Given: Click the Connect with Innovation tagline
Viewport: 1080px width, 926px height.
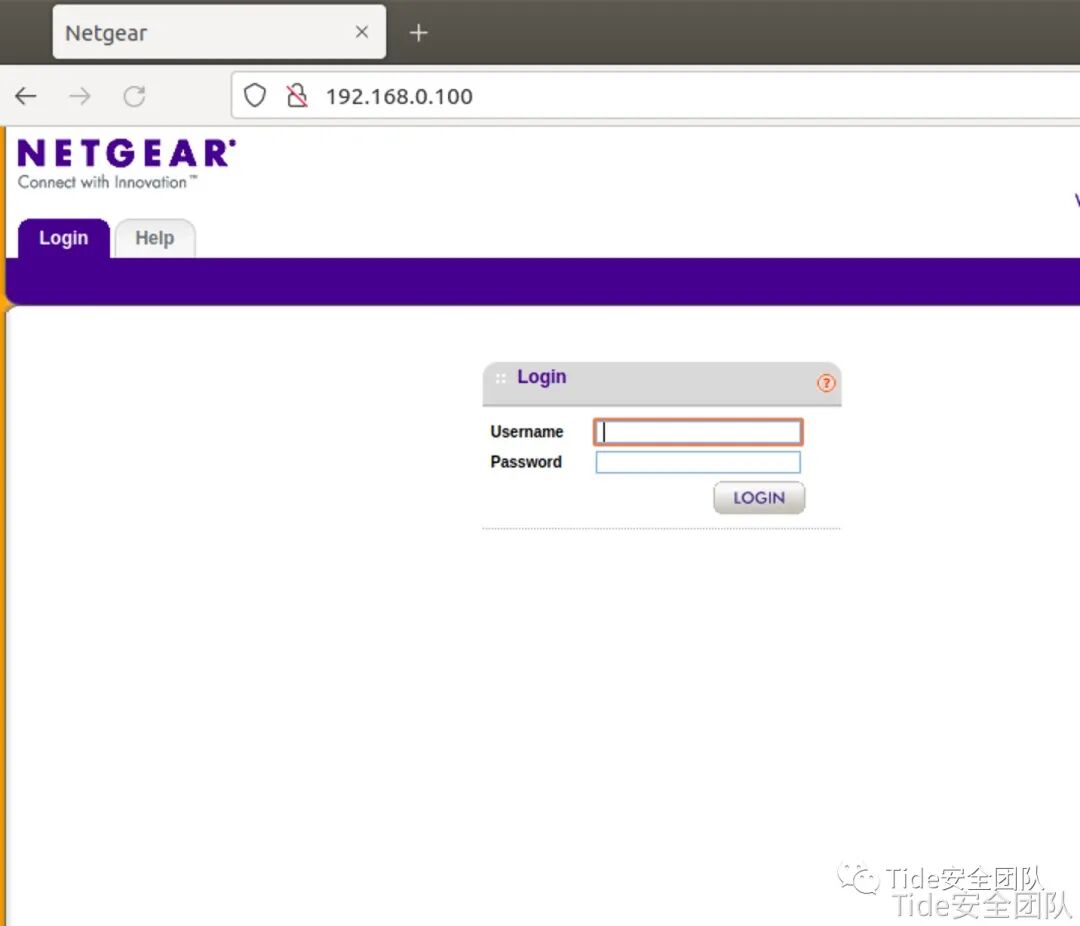Looking at the screenshot, I should point(107,183).
